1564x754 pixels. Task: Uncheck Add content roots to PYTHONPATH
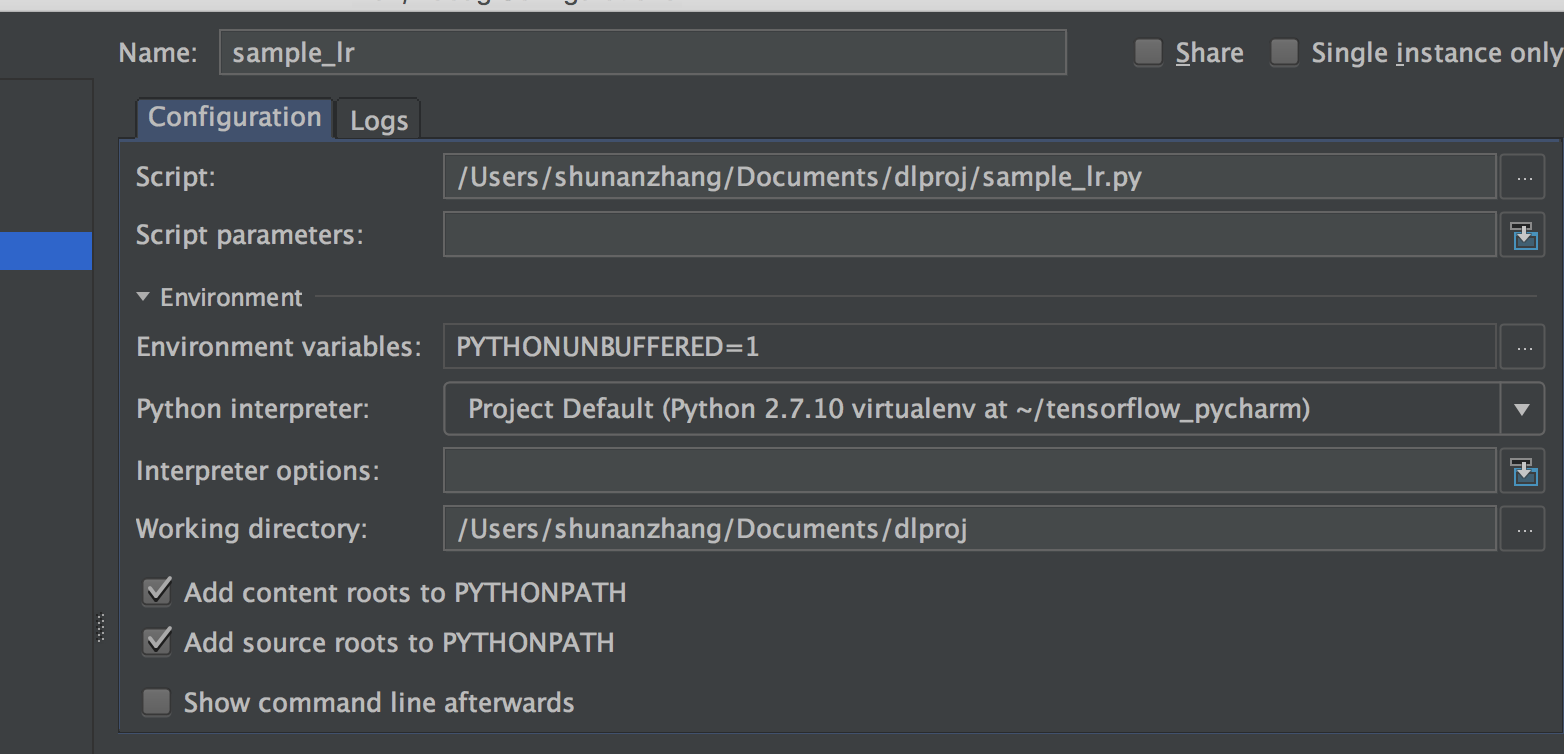click(x=157, y=592)
